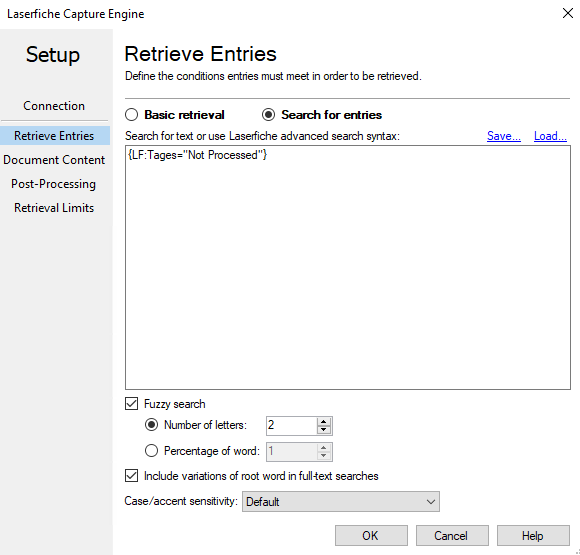Select the Basic retrieval option
This screenshot has height=555, width=580.
(x=131, y=115)
